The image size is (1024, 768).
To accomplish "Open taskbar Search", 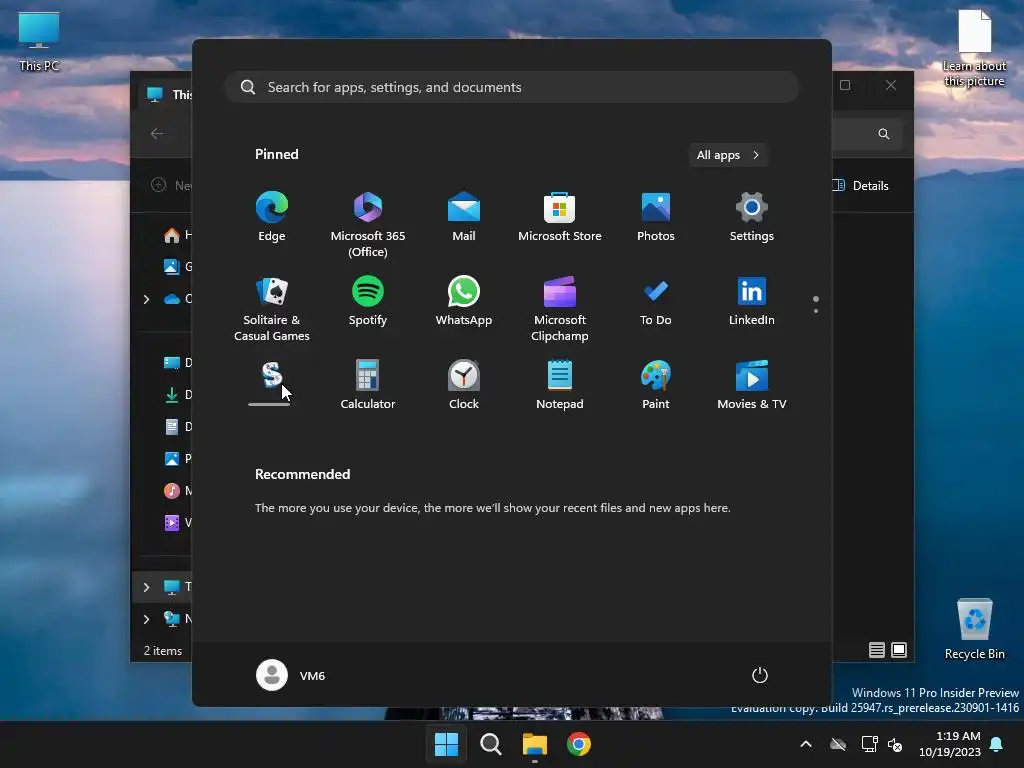I will pos(490,744).
